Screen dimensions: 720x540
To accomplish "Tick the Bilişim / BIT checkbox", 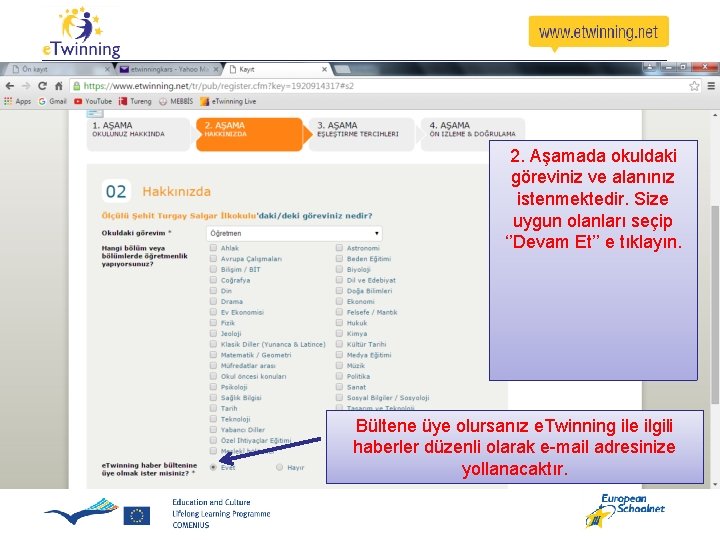I will click(x=213, y=269).
